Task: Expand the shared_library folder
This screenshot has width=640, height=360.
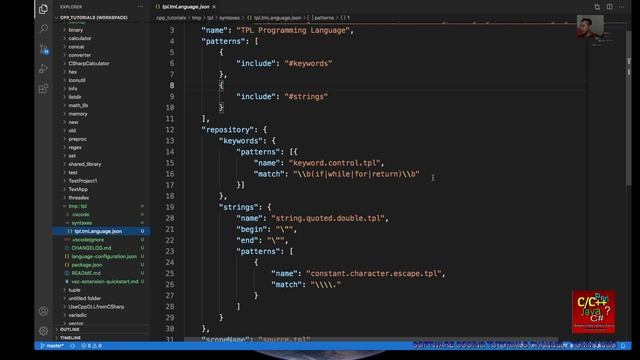Action: [x=84, y=164]
